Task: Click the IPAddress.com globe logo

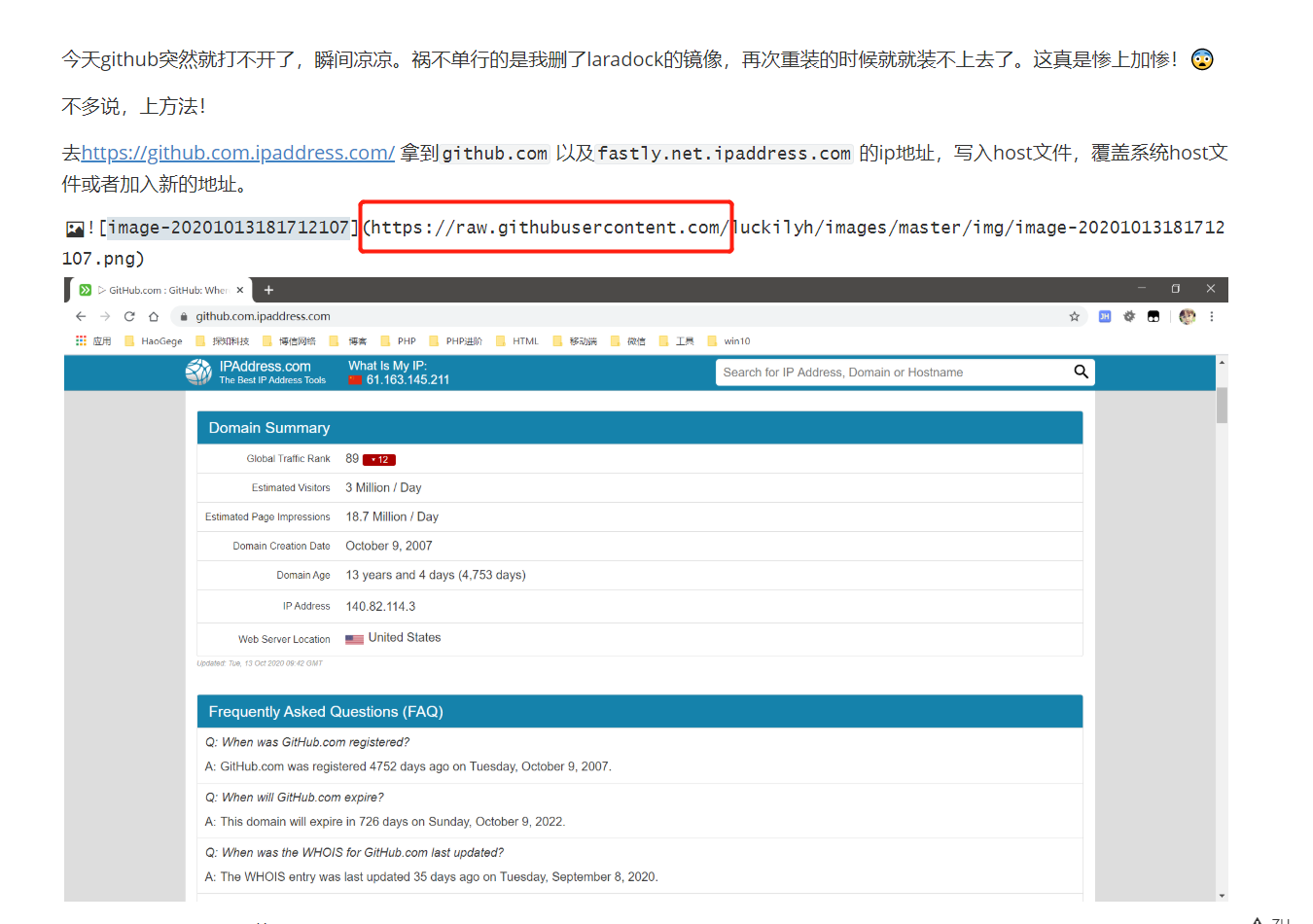Action: pos(198,373)
